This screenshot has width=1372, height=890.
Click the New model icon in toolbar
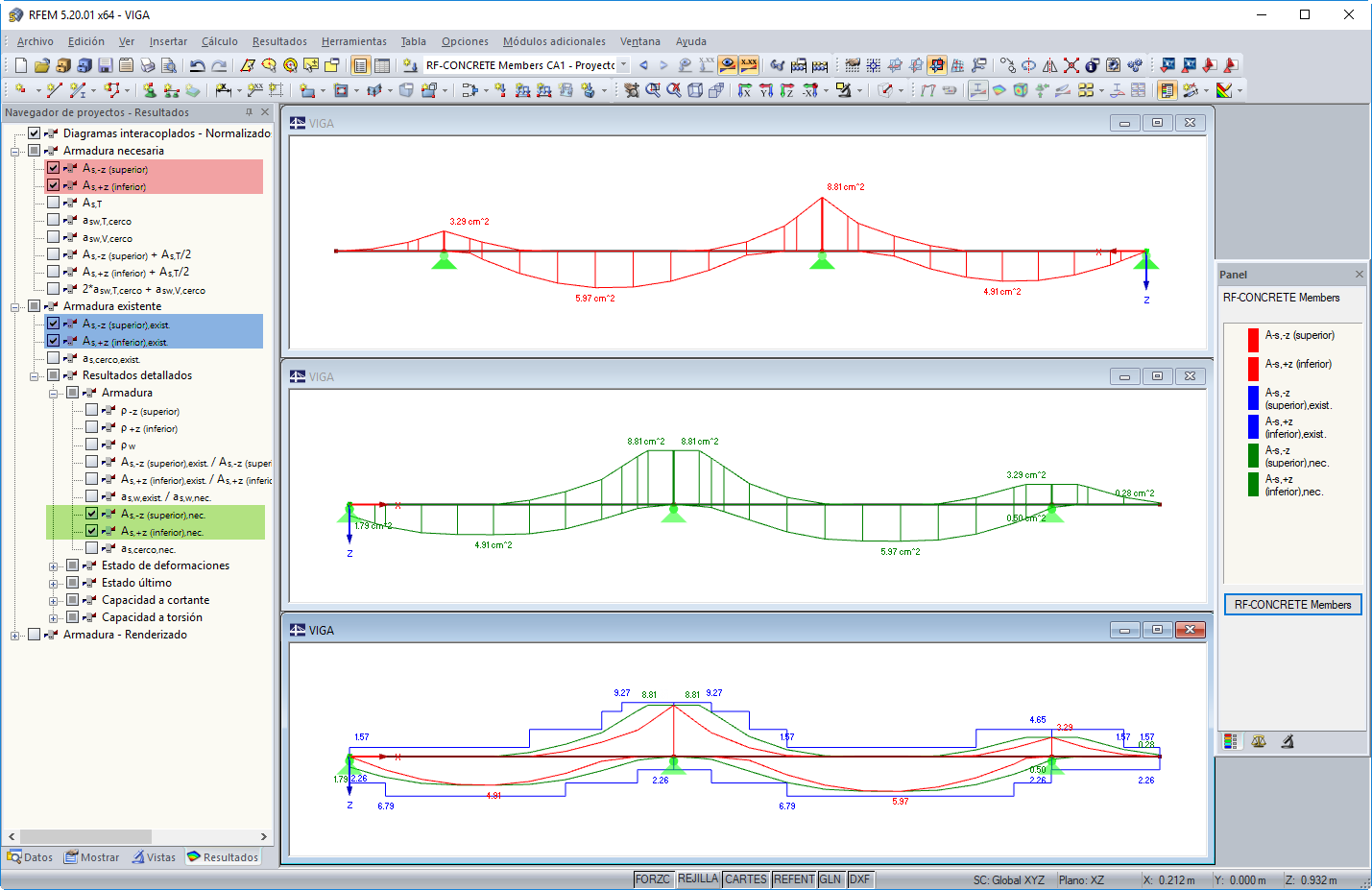(20, 65)
